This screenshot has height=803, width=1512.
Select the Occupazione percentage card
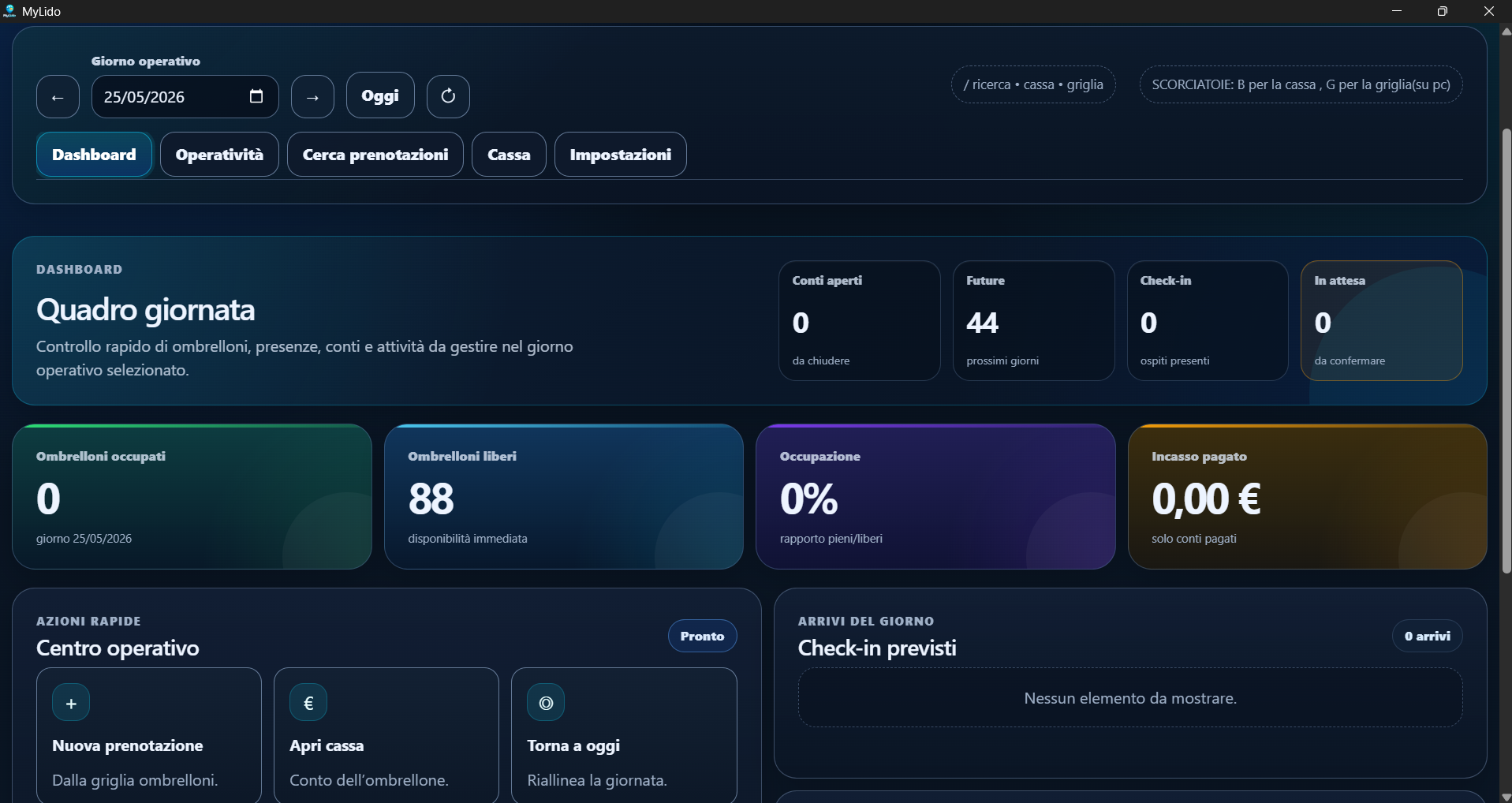(x=935, y=497)
